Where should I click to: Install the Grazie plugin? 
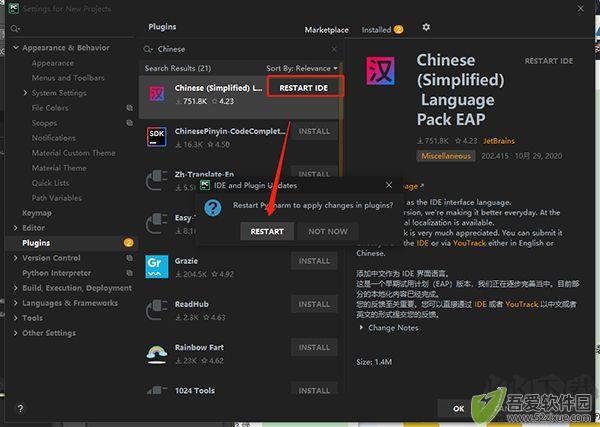coord(314,261)
